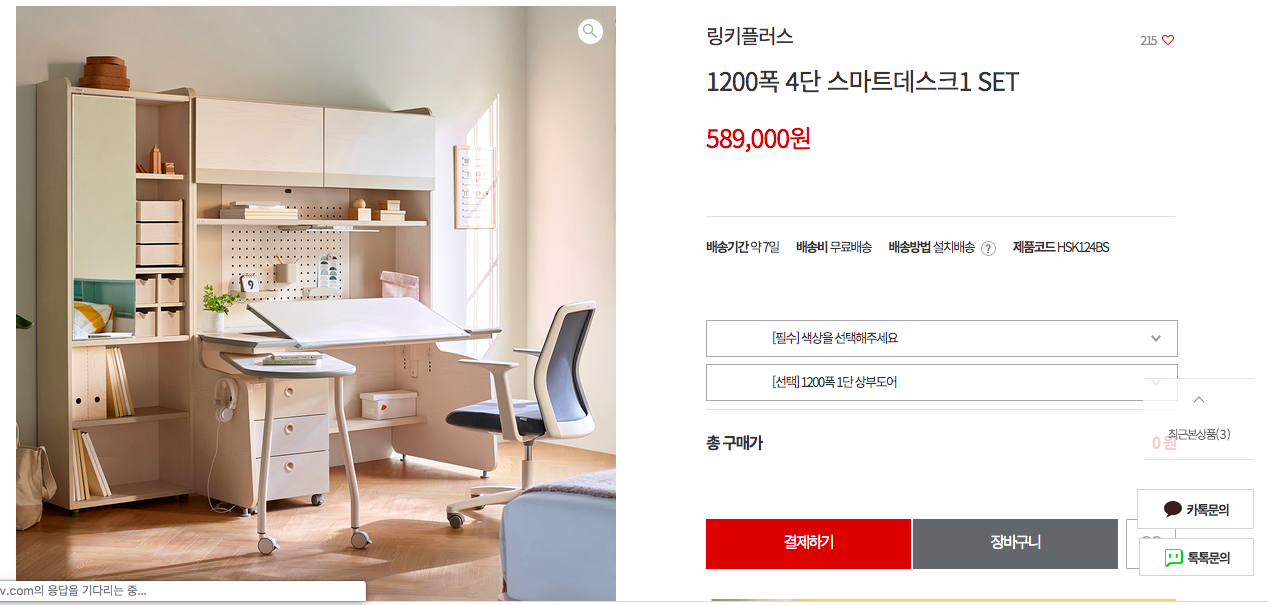This screenshot has width=1268, height=605.
Task: Click the chevron on the color select box
Action: click(1156, 338)
